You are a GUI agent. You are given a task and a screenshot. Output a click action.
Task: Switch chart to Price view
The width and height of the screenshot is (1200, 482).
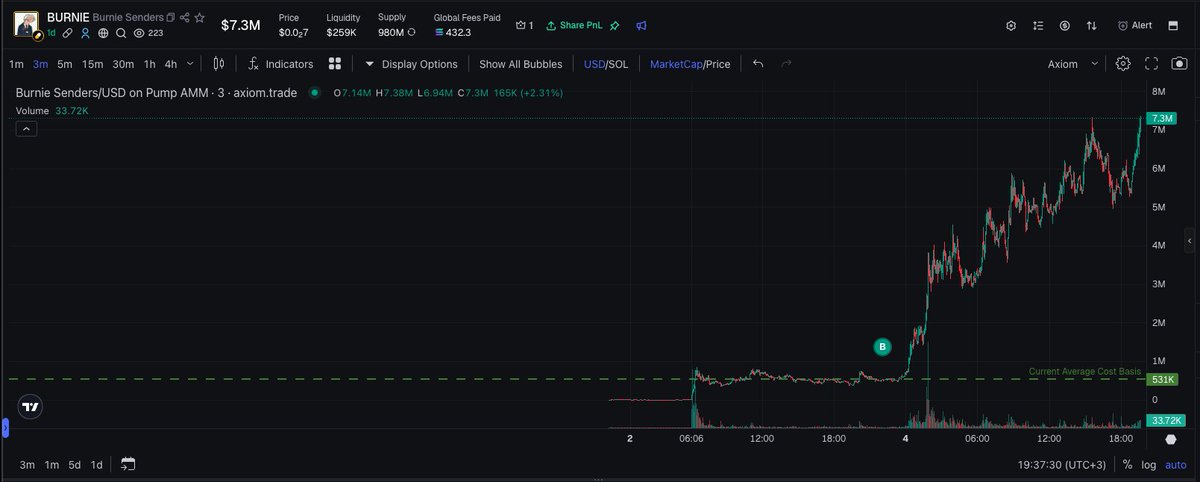pos(717,64)
